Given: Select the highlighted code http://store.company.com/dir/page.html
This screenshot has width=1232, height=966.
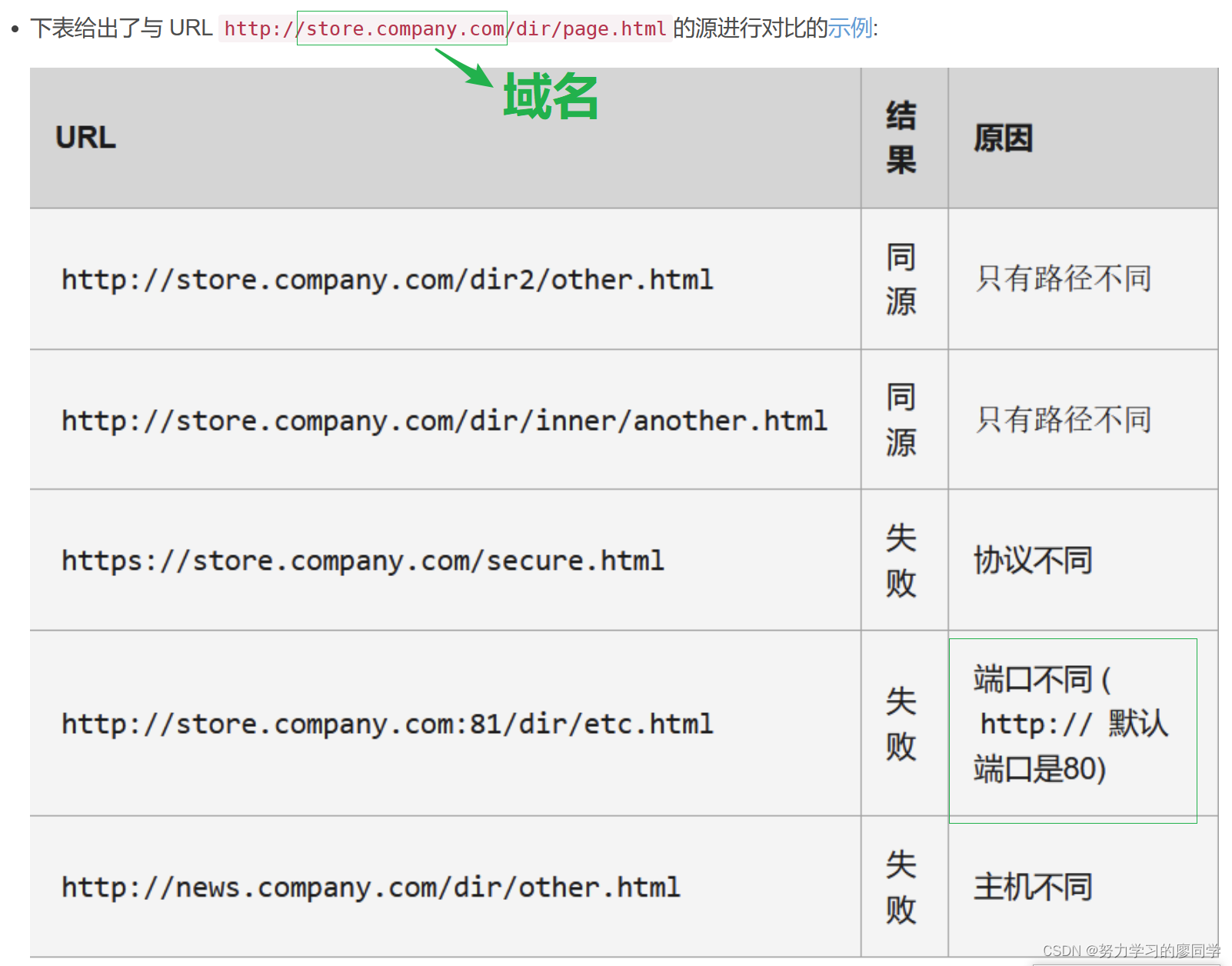Looking at the screenshot, I should point(444,29).
